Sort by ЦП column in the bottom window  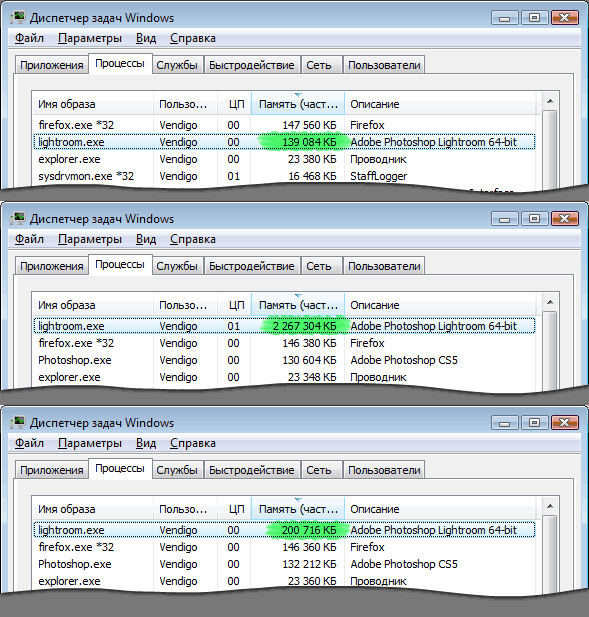(234, 509)
